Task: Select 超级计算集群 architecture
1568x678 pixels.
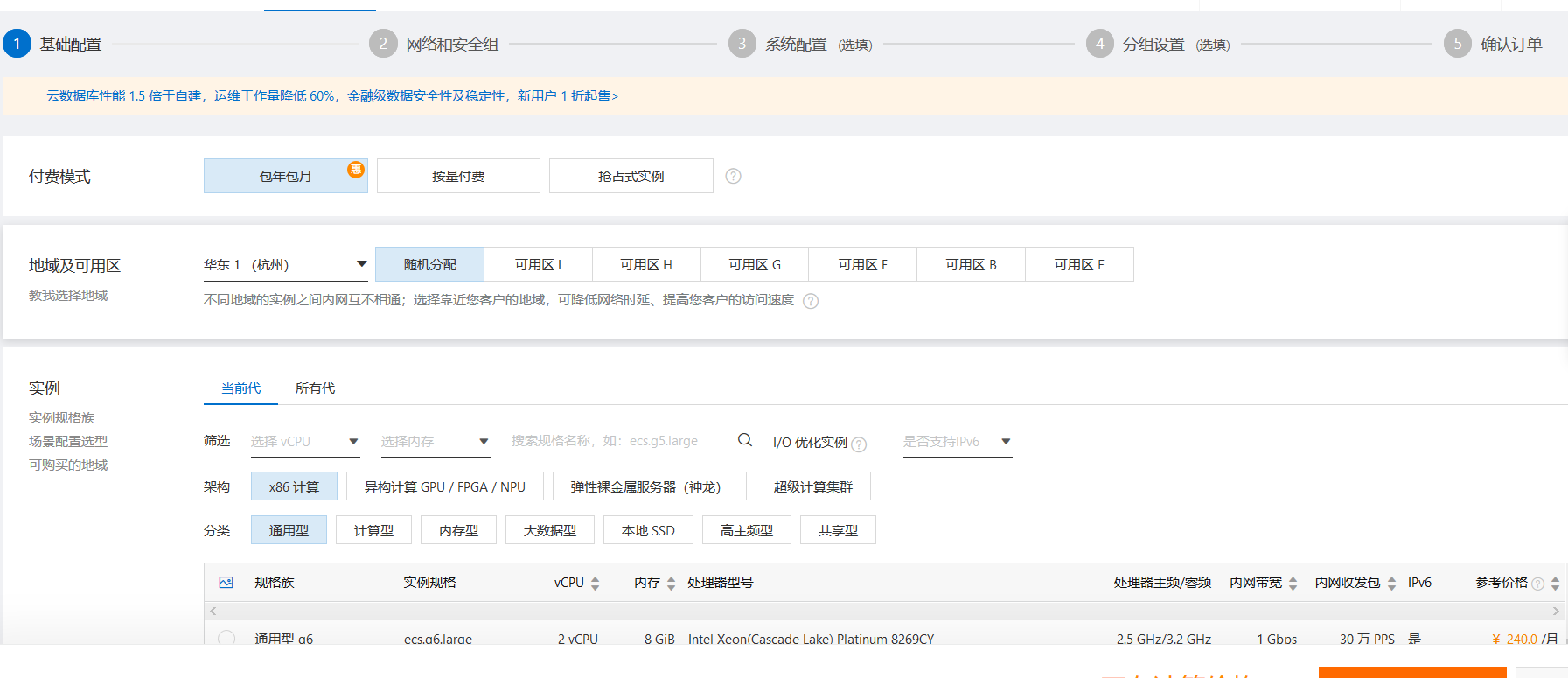Action: pyautogui.click(x=813, y=486)
